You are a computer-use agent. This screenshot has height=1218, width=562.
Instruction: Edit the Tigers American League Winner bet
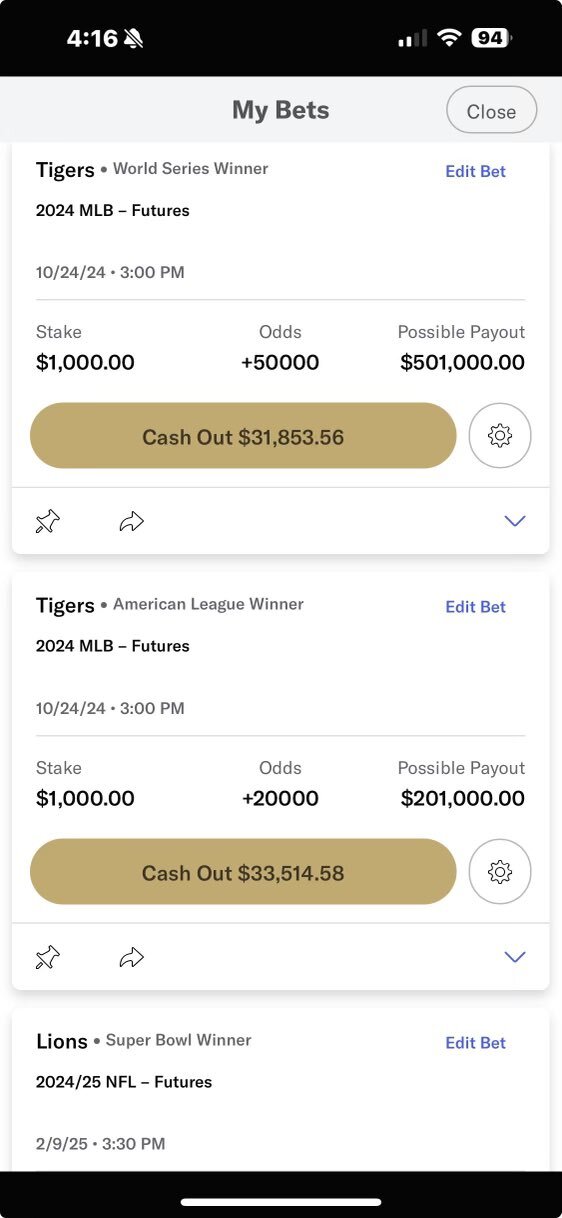[476, 607]
